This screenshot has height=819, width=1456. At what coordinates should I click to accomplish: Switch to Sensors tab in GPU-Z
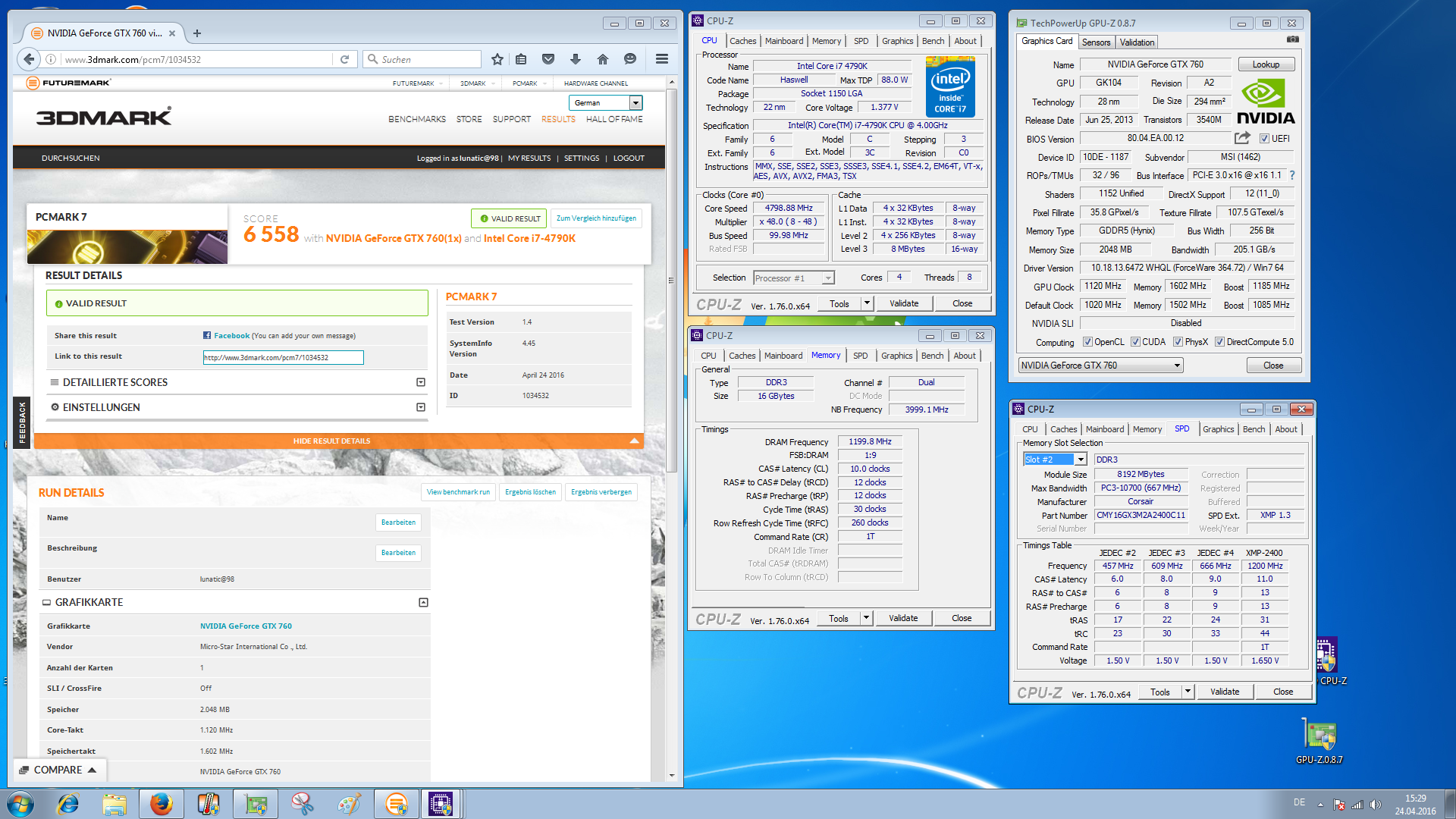(x=1096, y=42)
